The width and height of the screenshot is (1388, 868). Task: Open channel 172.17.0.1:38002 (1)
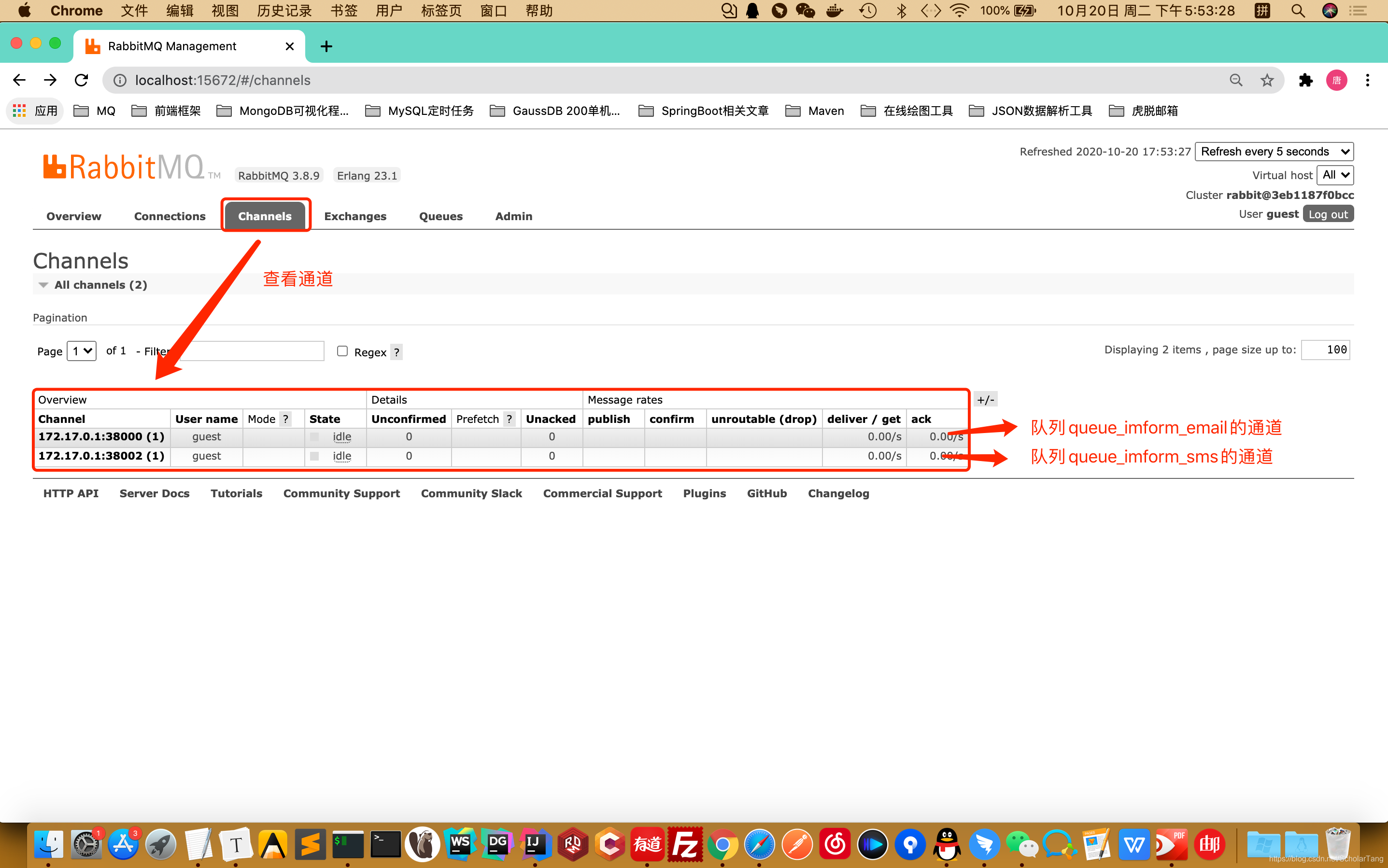[x=101, y=456]
